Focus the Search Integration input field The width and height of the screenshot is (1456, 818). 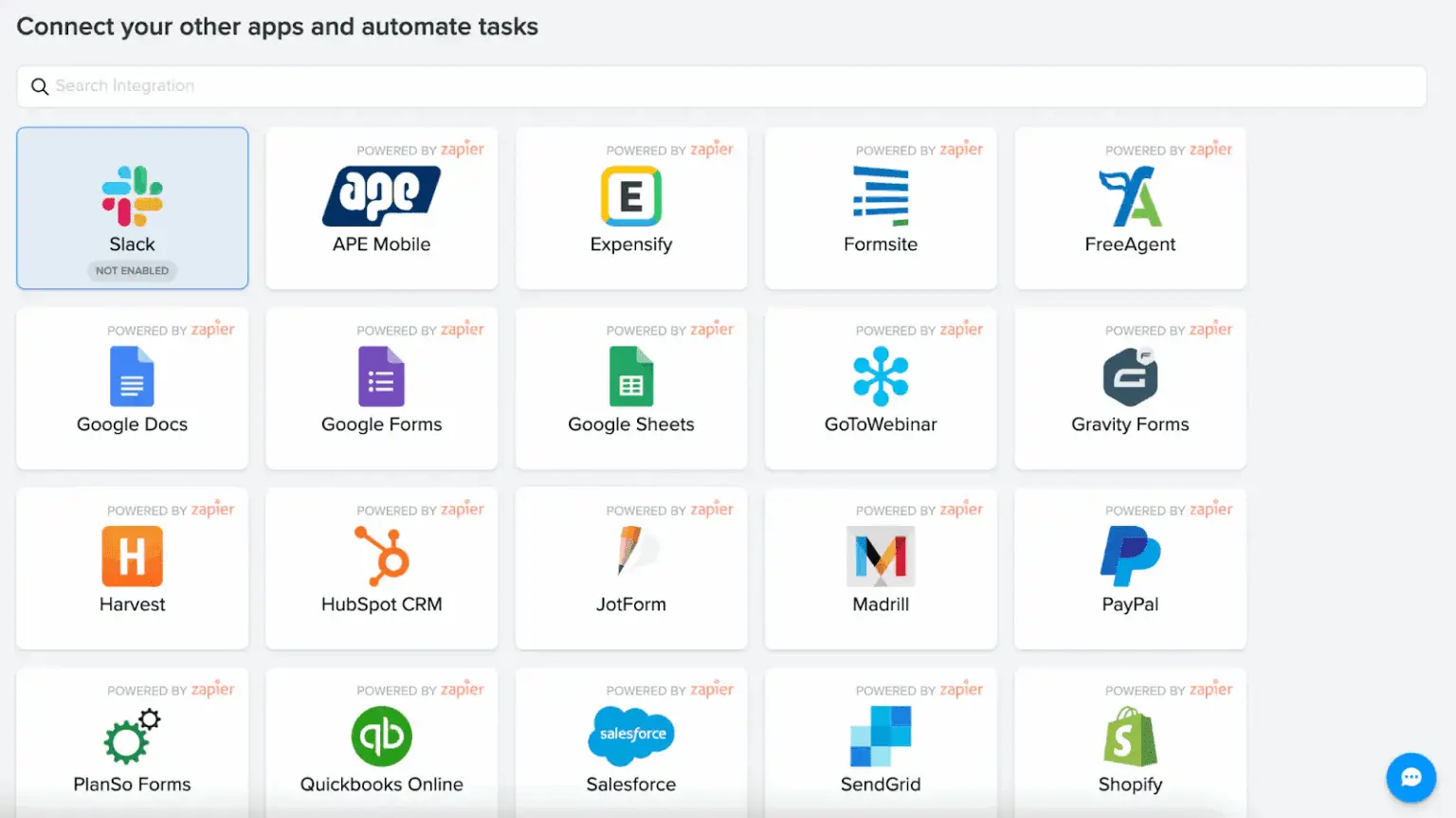(x=720, y=86)
